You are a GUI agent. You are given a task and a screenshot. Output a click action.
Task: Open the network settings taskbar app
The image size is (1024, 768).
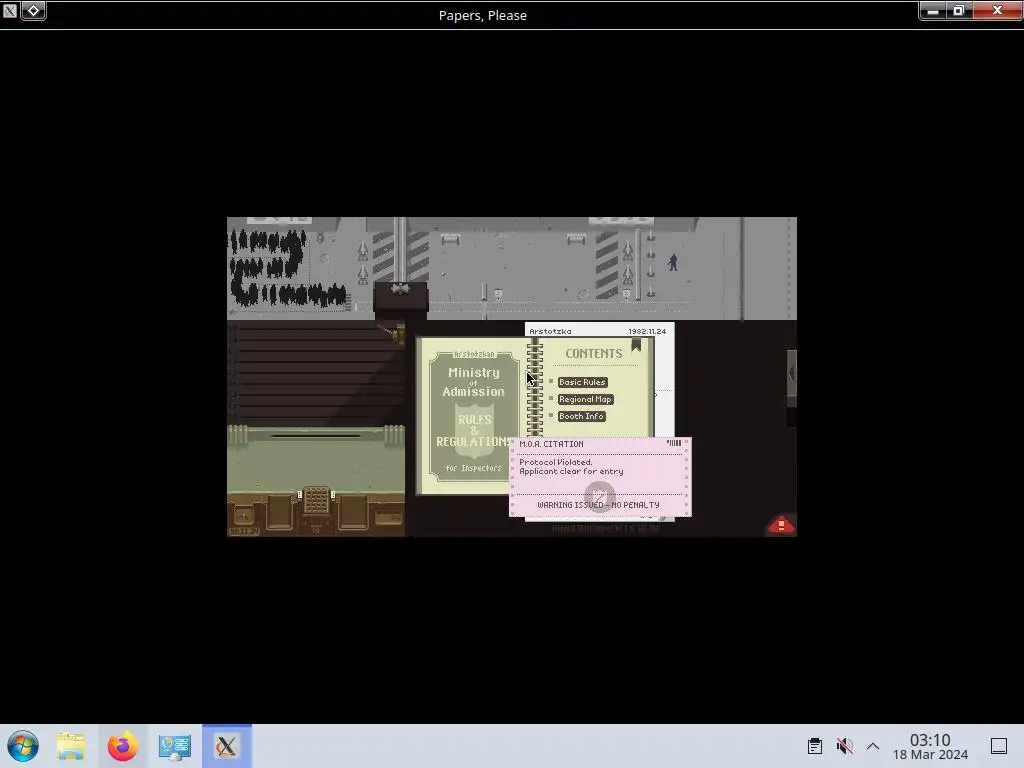pyautogui.click(x=174, y=746)
